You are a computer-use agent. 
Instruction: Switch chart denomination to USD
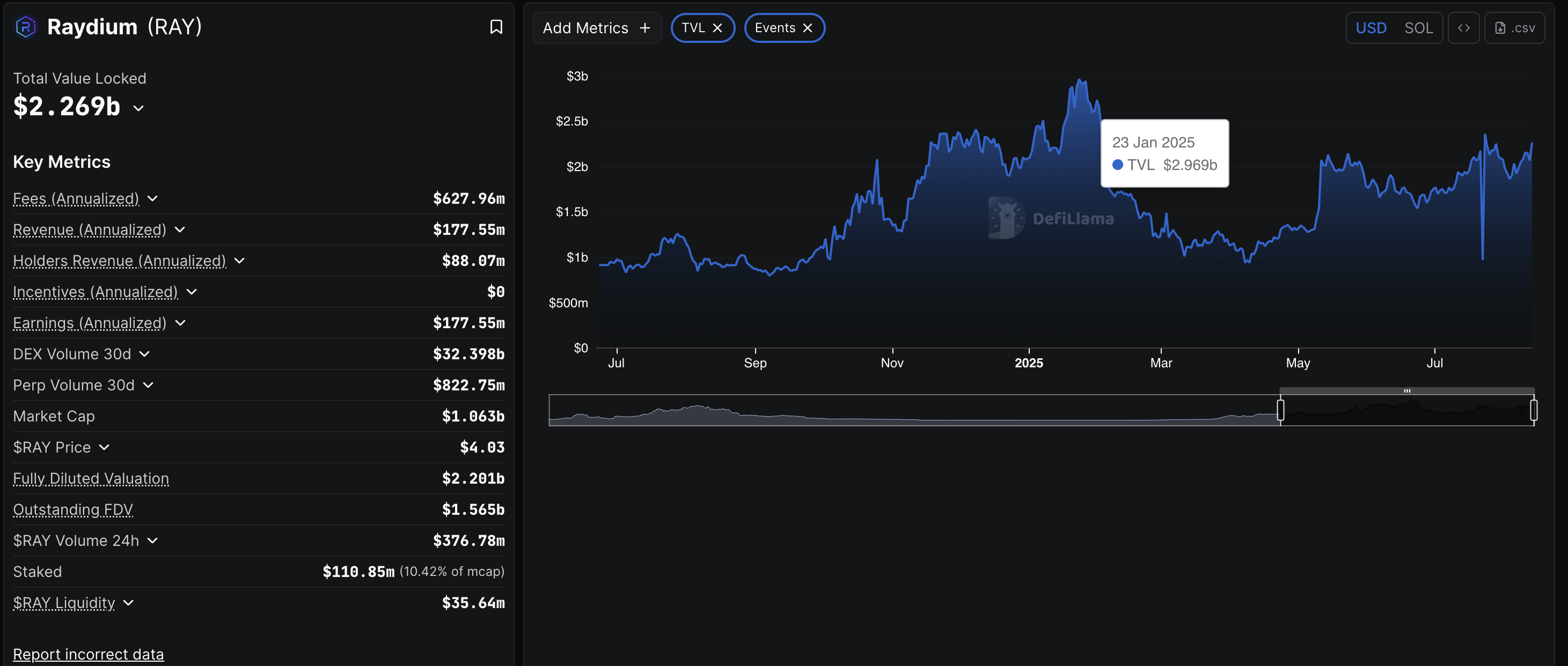[1371, 28]
